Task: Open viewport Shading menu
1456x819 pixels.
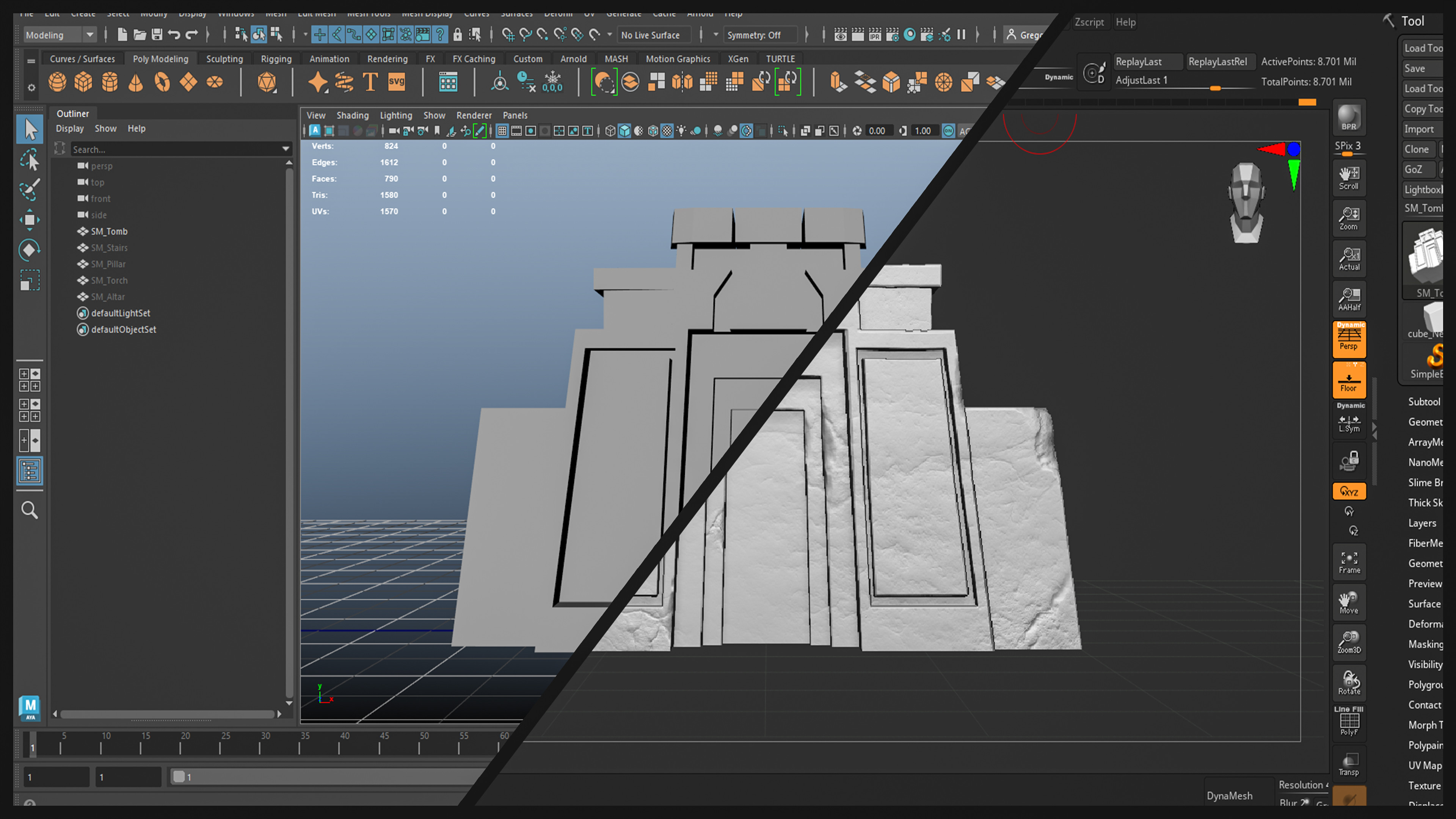Action: click(x=352, y=115)
